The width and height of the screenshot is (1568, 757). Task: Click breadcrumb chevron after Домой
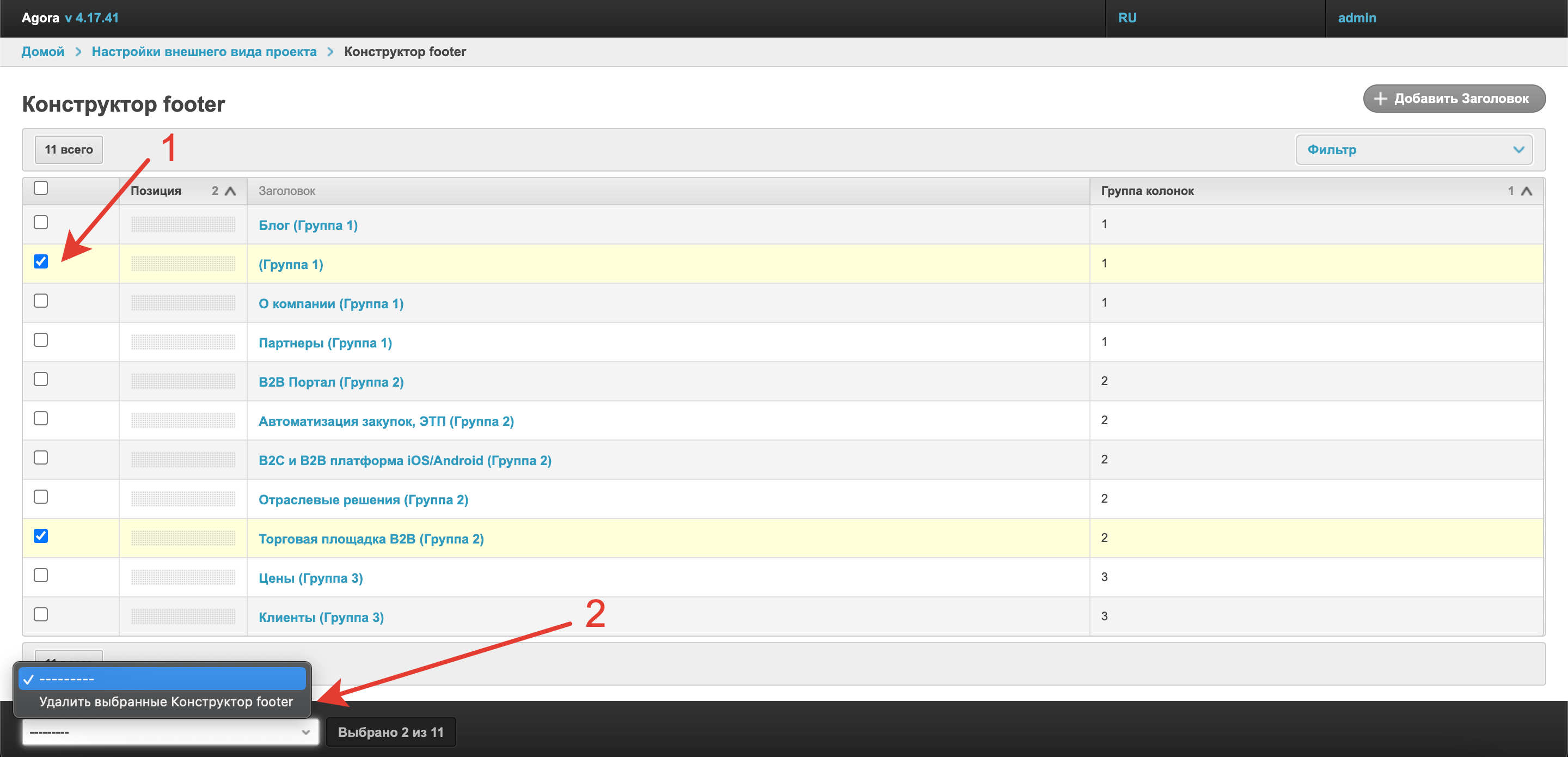tap(78, 52)
